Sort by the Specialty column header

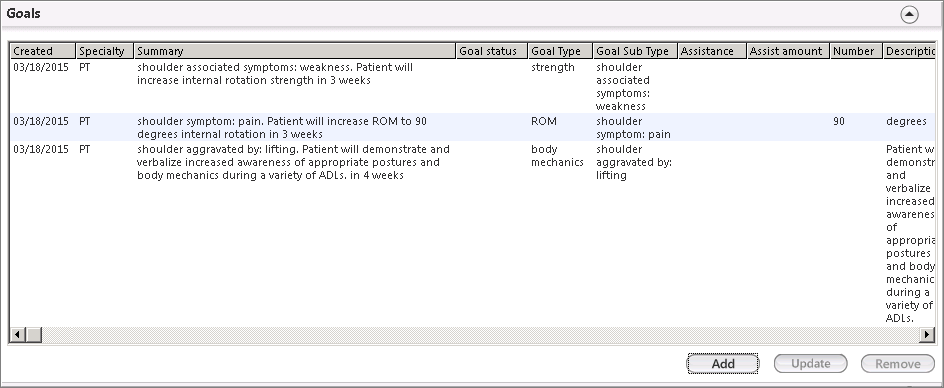105,51
